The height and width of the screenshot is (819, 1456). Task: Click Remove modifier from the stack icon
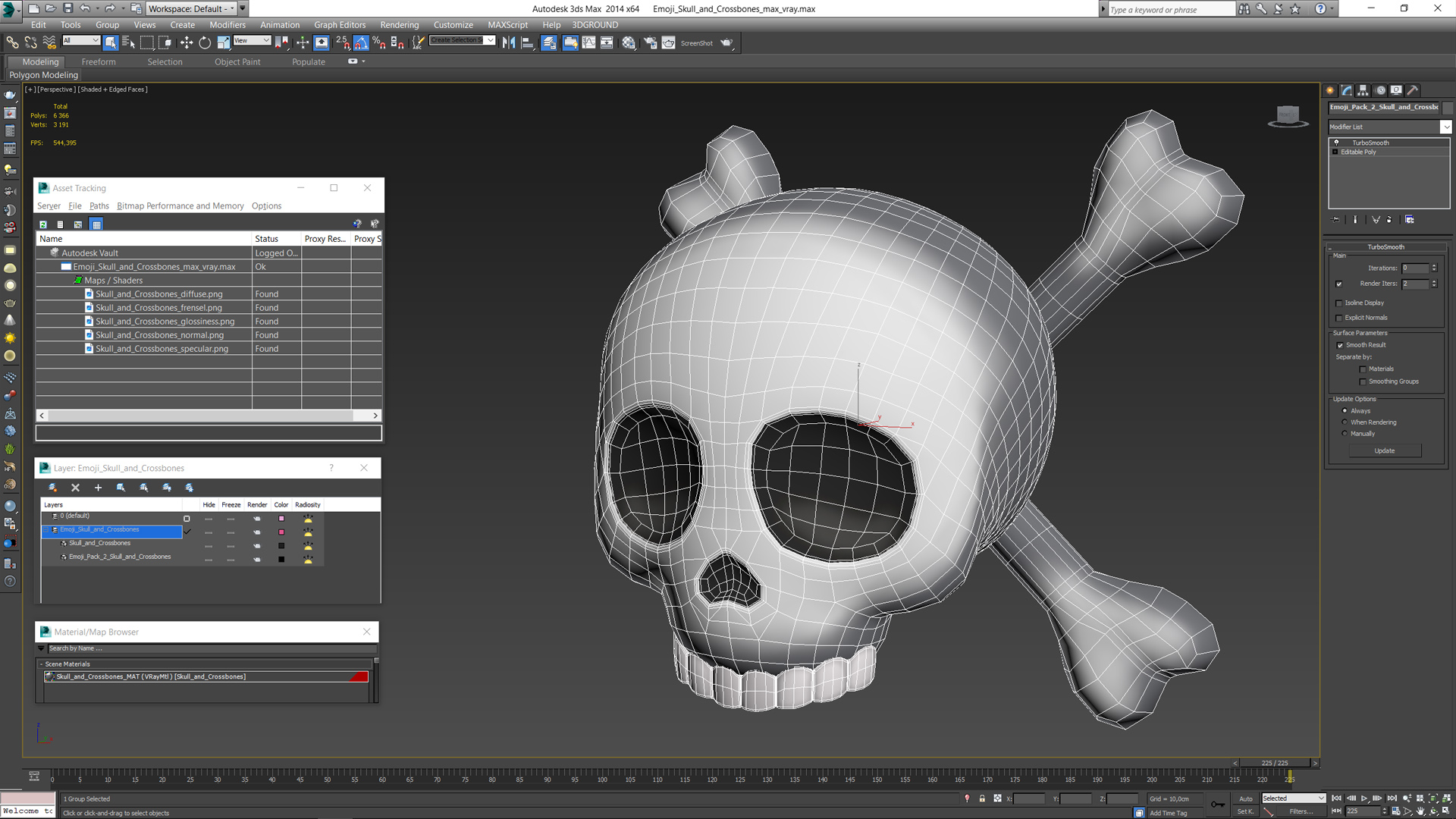(1389, 219)
